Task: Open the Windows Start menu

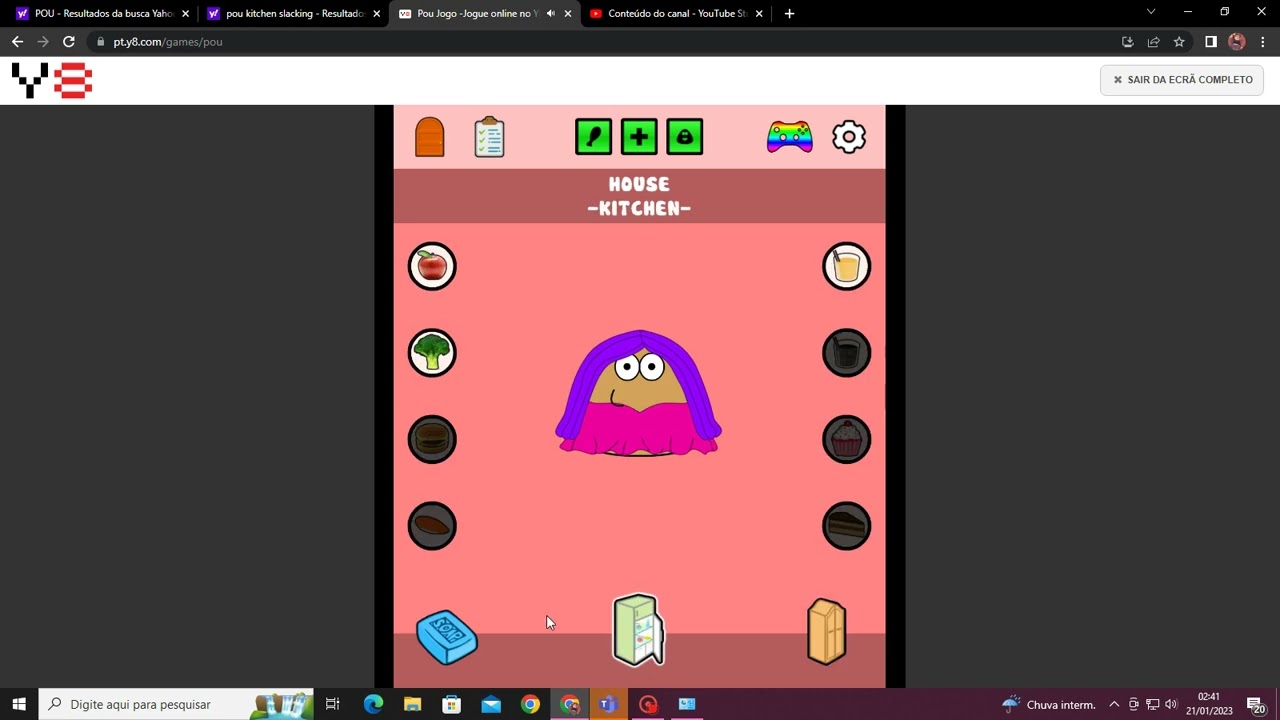Action: pyautogui.click(x=19, y=704)
